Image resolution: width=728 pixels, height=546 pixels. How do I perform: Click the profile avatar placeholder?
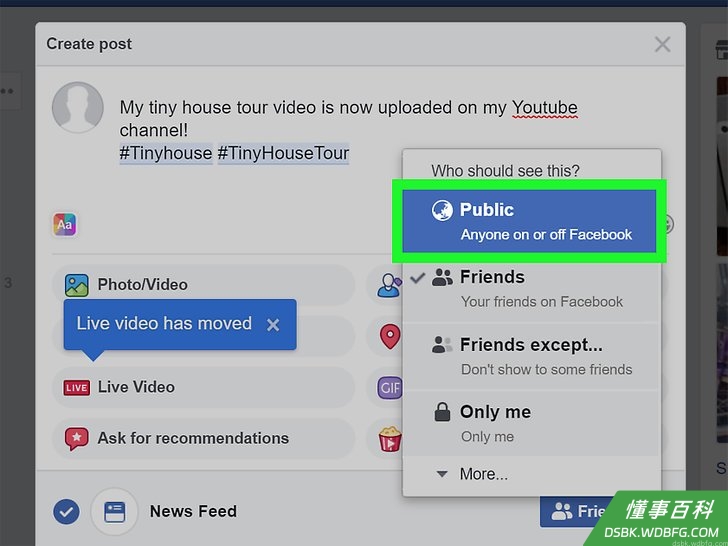click(x=78, y=108)
